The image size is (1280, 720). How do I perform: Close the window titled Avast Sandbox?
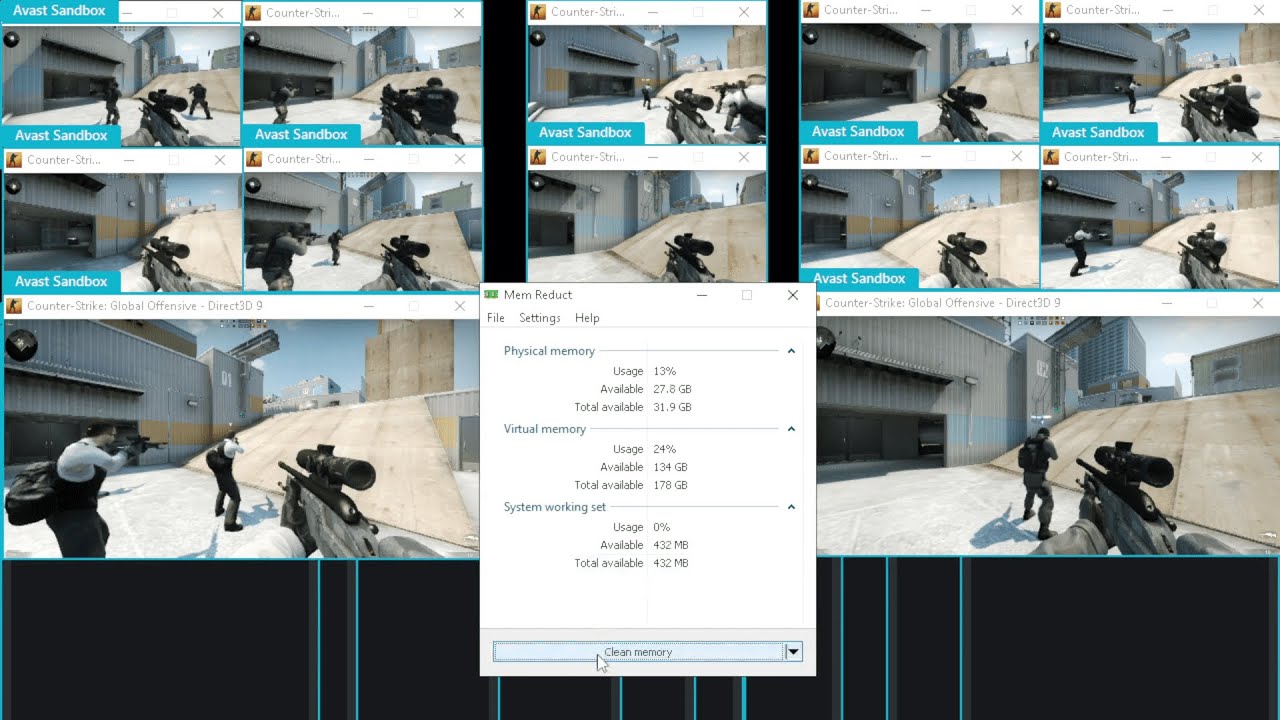tap(218, 13)
